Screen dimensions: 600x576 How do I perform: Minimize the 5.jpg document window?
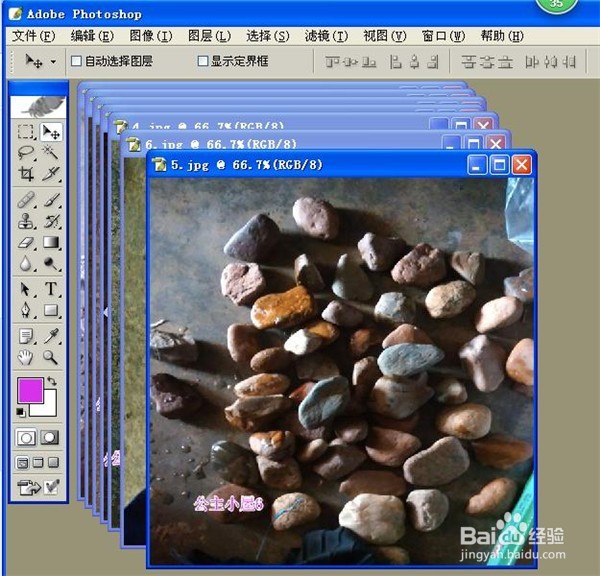click(x=477, y=165)
